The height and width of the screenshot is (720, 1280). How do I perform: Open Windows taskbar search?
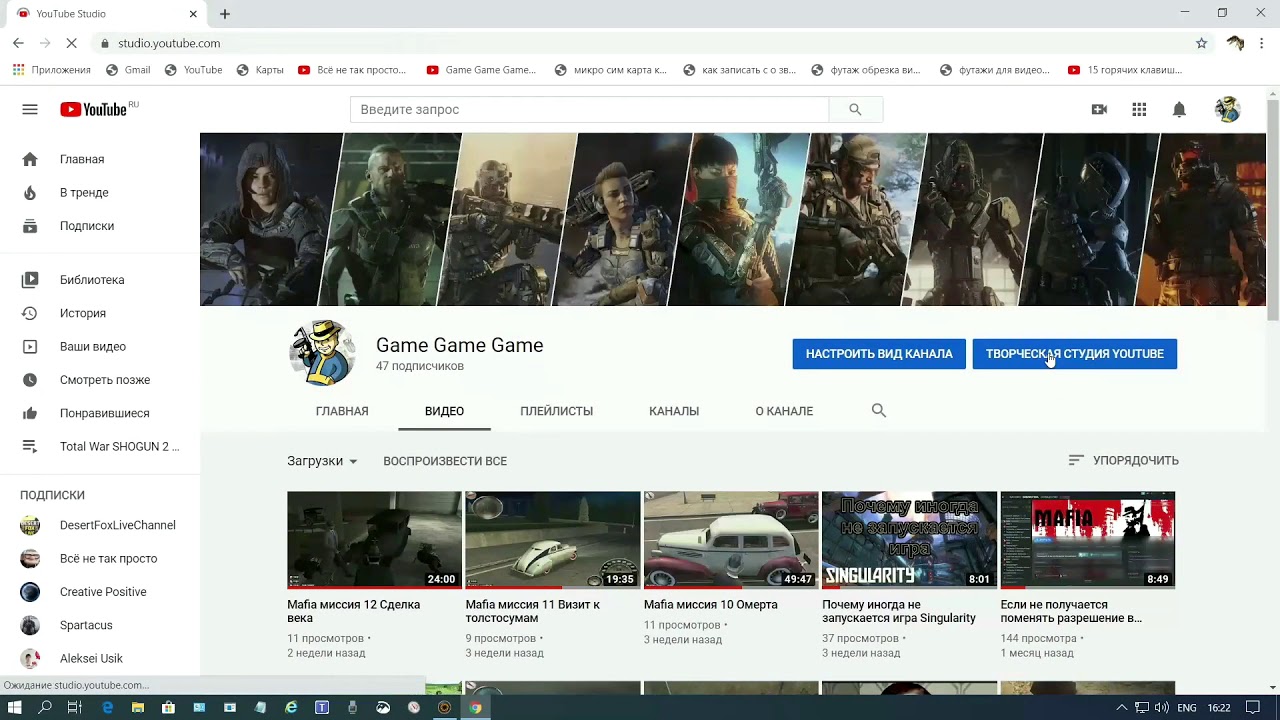tap(45, 707)
